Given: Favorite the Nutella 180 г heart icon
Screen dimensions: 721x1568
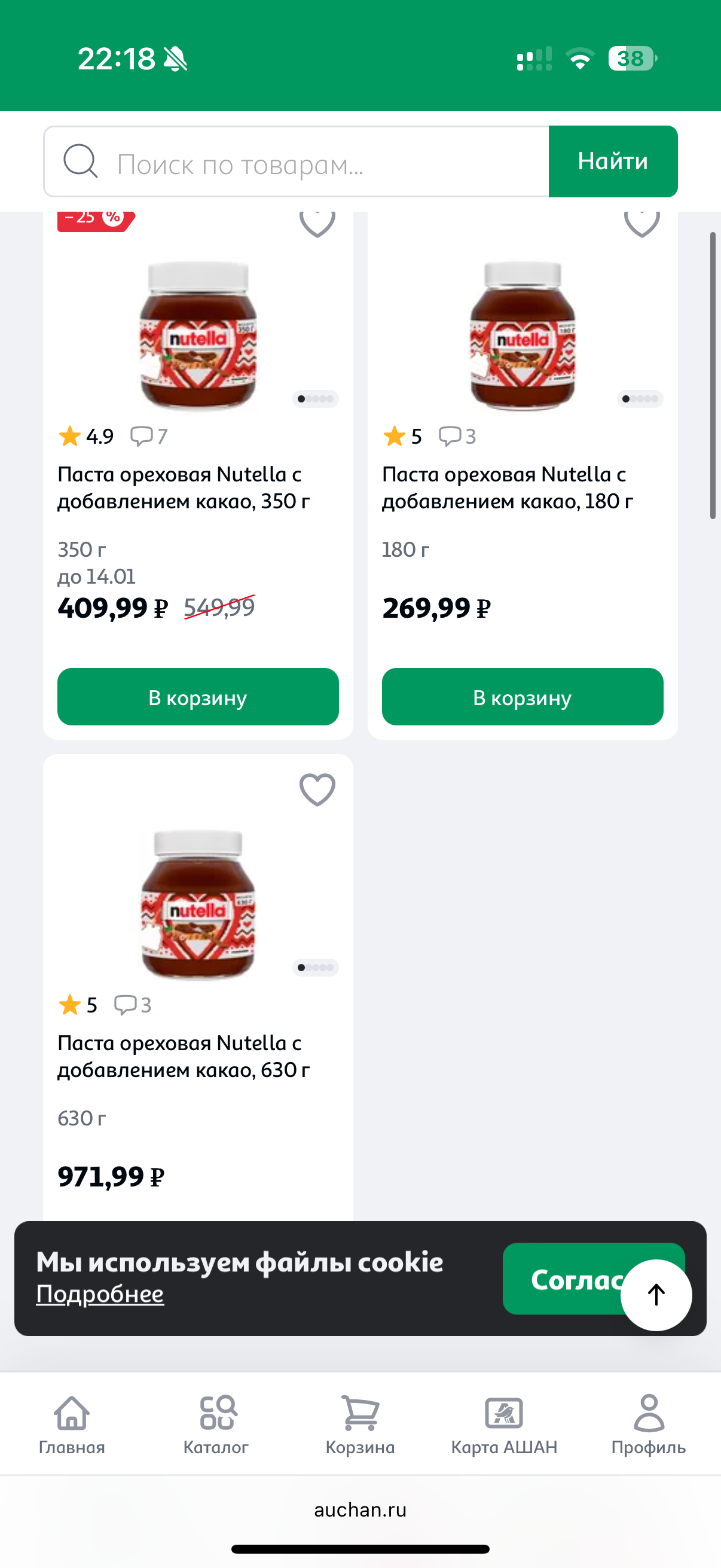Looking at the screenshot, I should [x=641, y=223].
